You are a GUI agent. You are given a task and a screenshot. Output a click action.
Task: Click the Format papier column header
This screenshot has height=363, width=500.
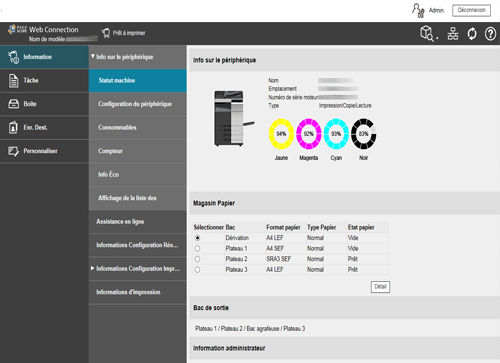283,227
